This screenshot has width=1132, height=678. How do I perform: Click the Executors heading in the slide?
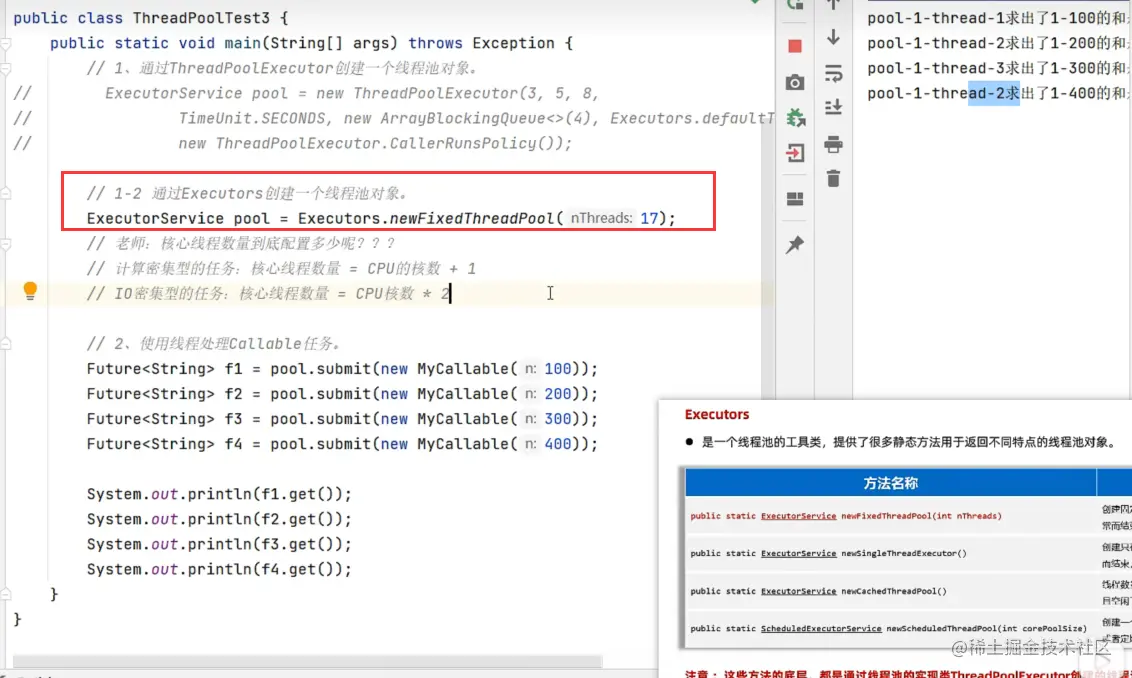pyautogui.click(x=716, y=414)
